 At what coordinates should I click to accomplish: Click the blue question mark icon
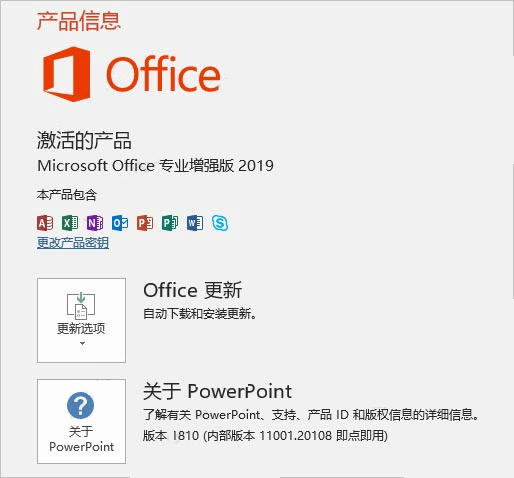pyautogui.click(x=81, y=405)
